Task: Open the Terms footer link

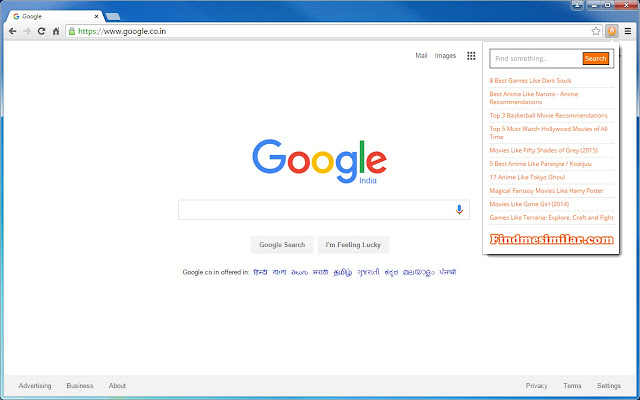Action: tap(572, 386)
